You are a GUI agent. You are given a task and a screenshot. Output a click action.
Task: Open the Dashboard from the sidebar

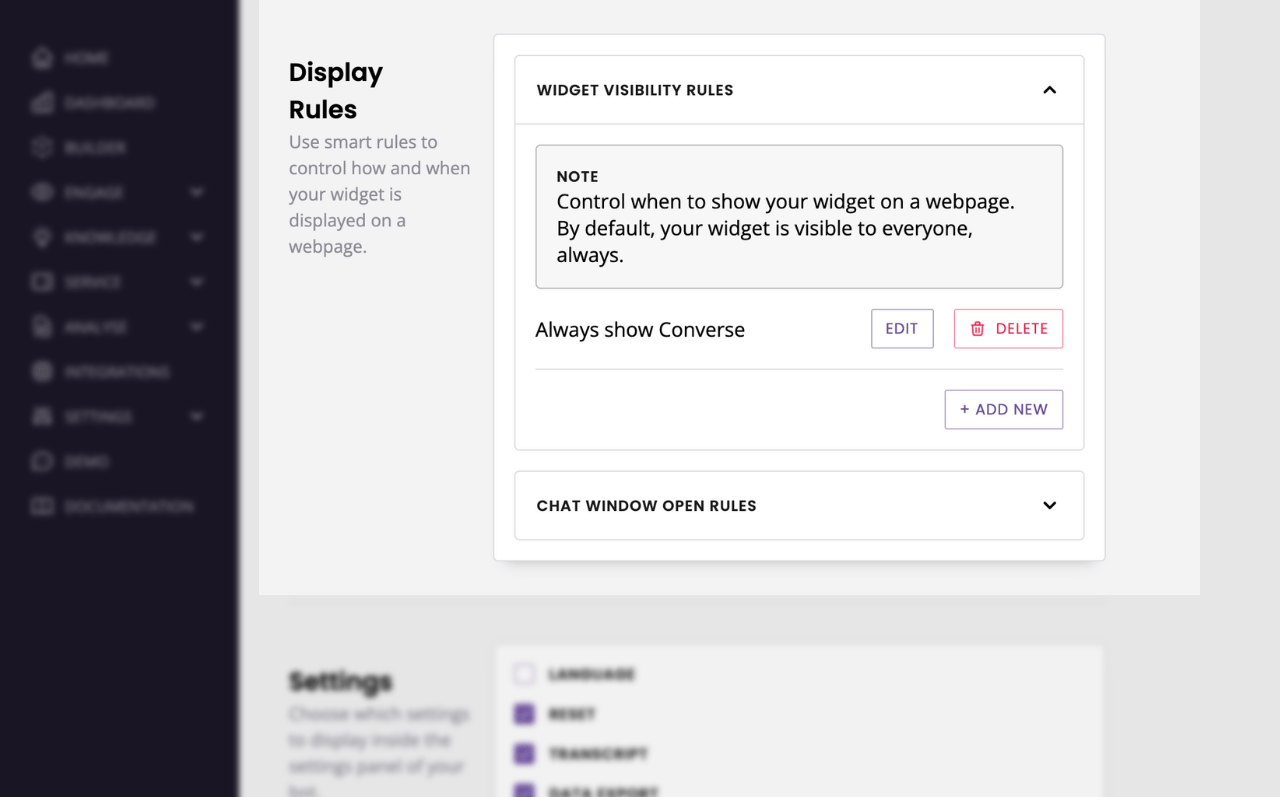click(x=40, y=103)
